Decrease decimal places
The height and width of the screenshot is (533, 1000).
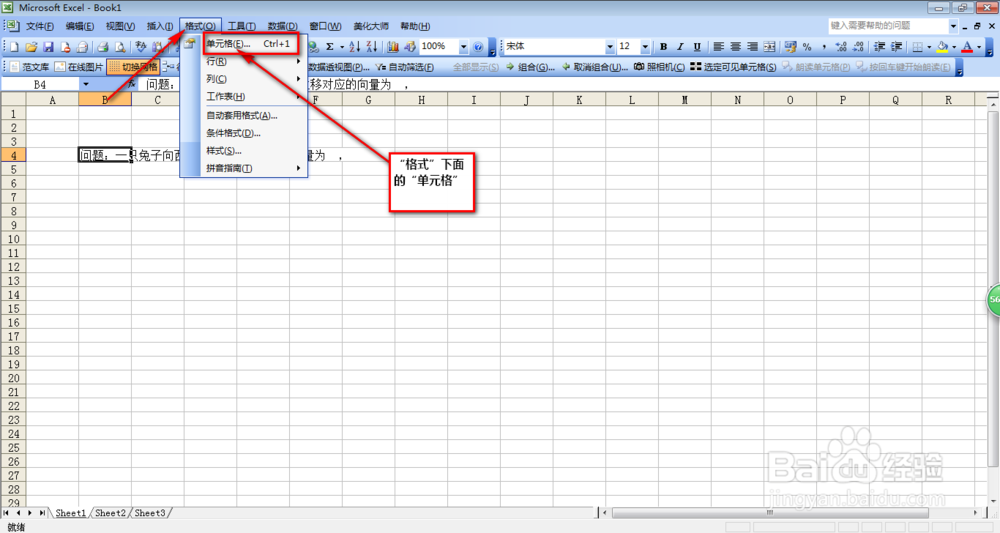(x=858, y=47)
